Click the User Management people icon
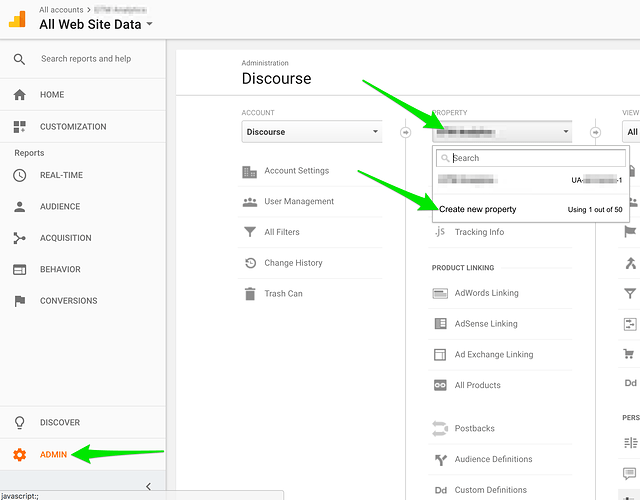 click(x=250, y=202)
